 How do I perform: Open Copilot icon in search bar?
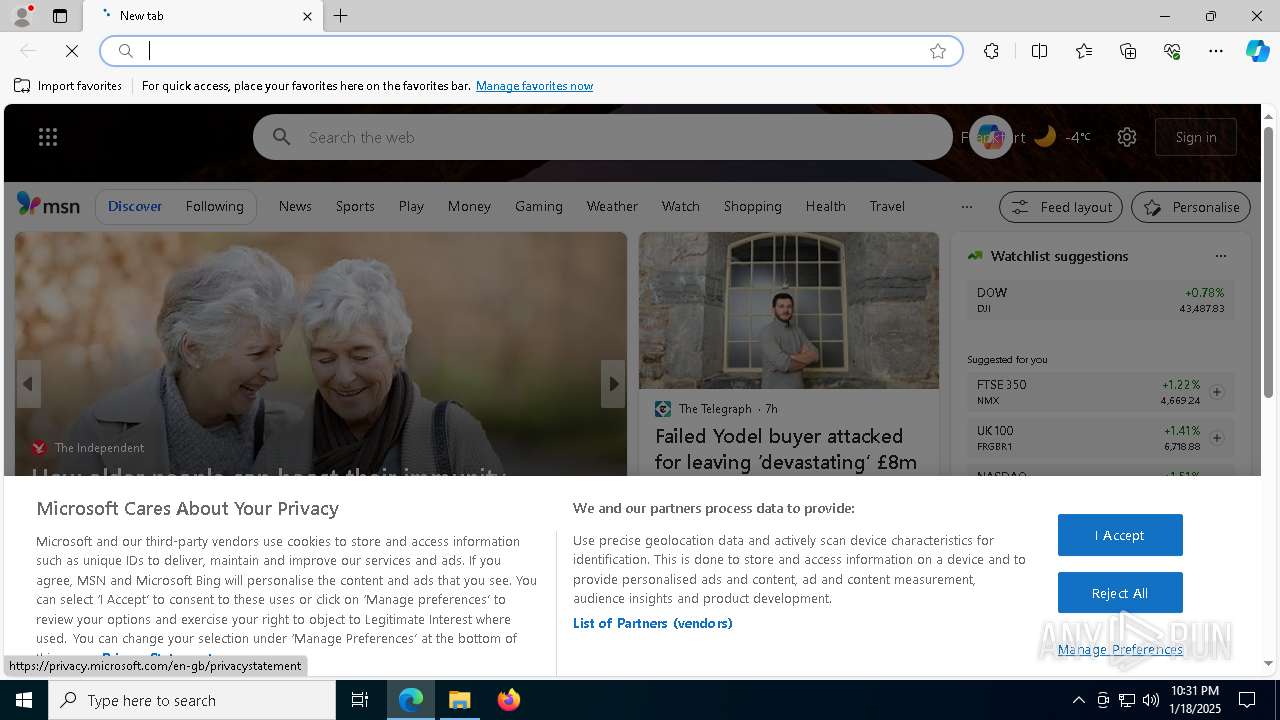pos(991,137)
